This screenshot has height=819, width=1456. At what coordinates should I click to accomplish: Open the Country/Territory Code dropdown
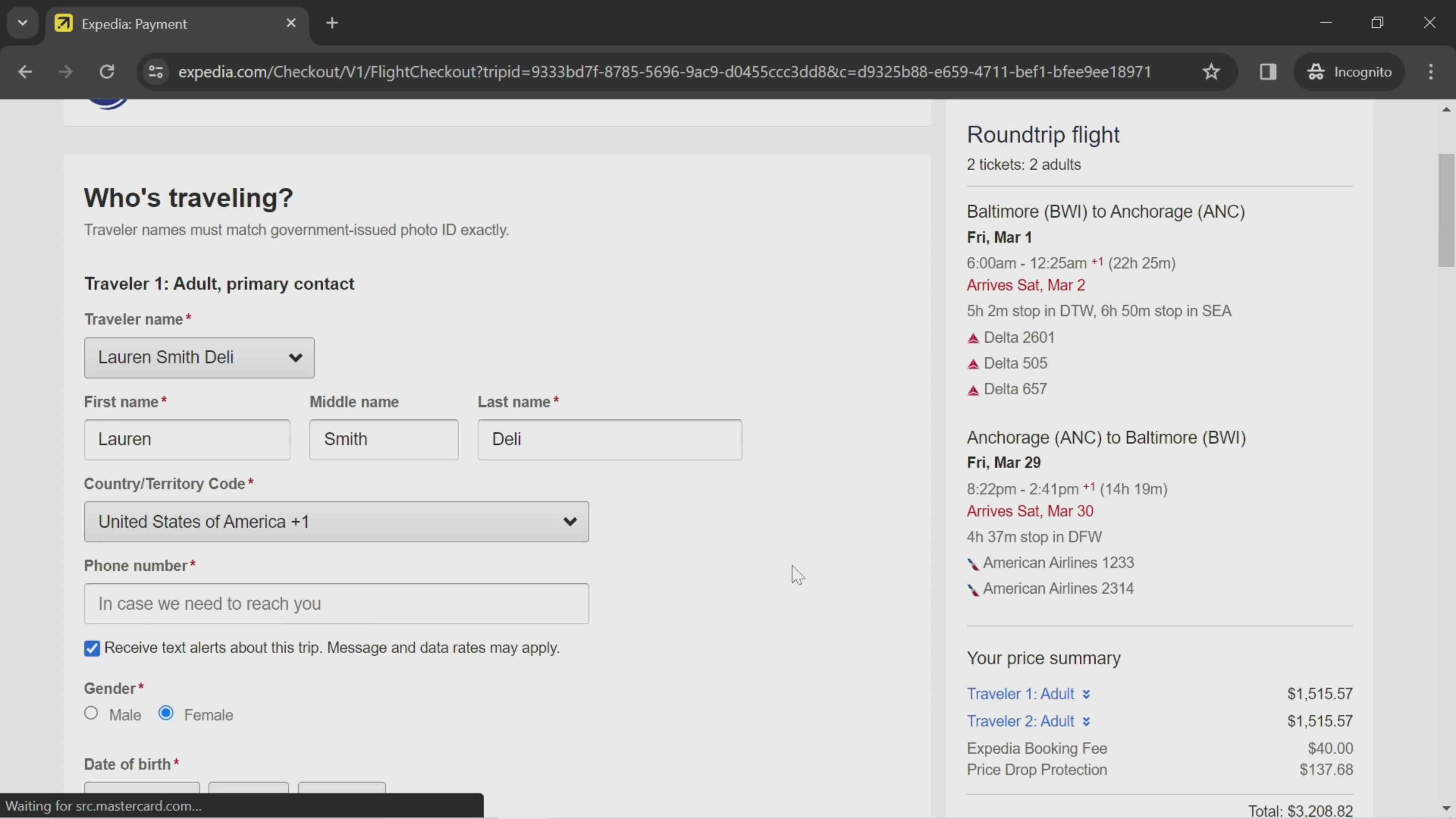click(x=336, y=522)
